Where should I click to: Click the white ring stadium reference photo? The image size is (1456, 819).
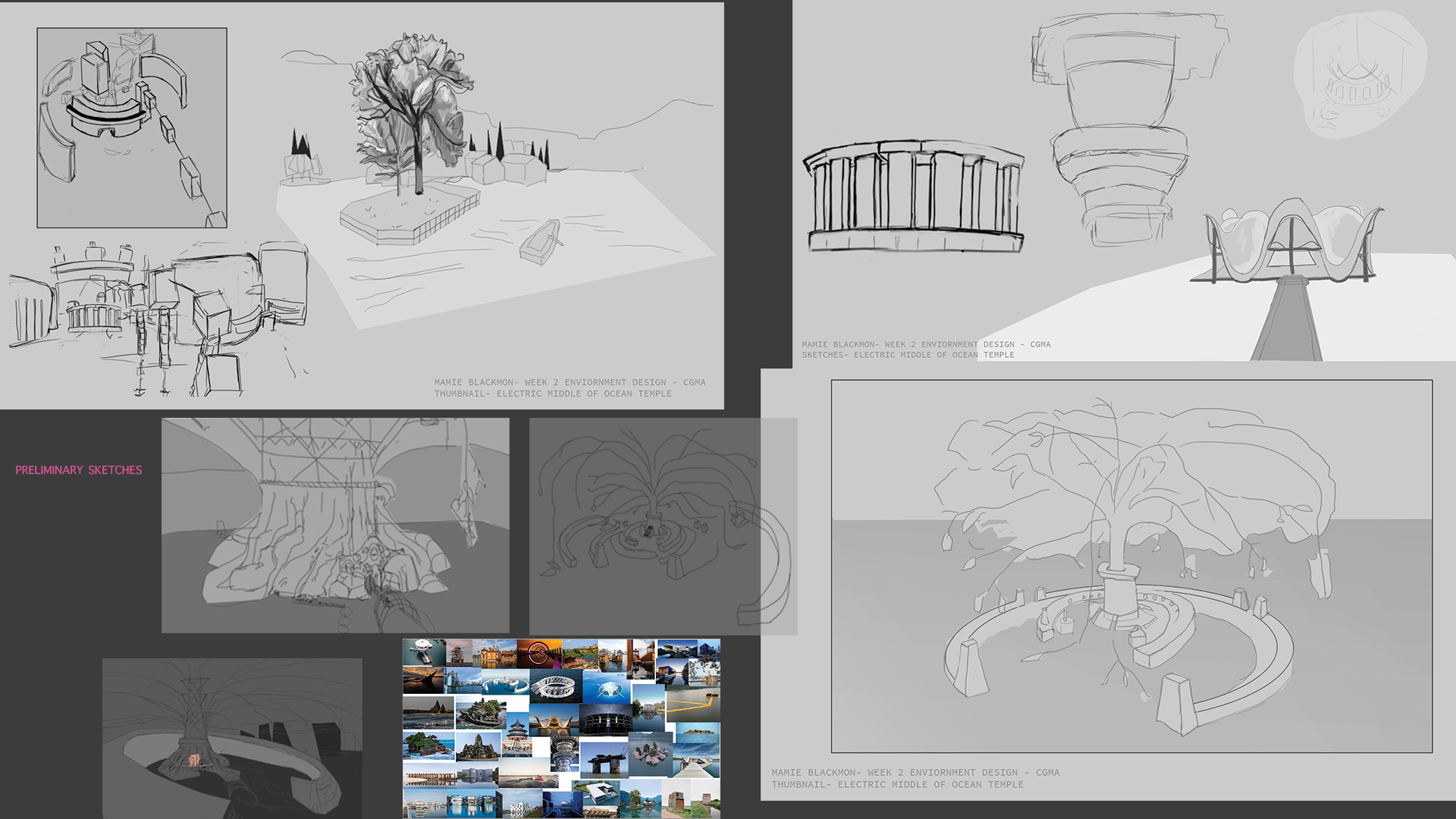(555, 686)
